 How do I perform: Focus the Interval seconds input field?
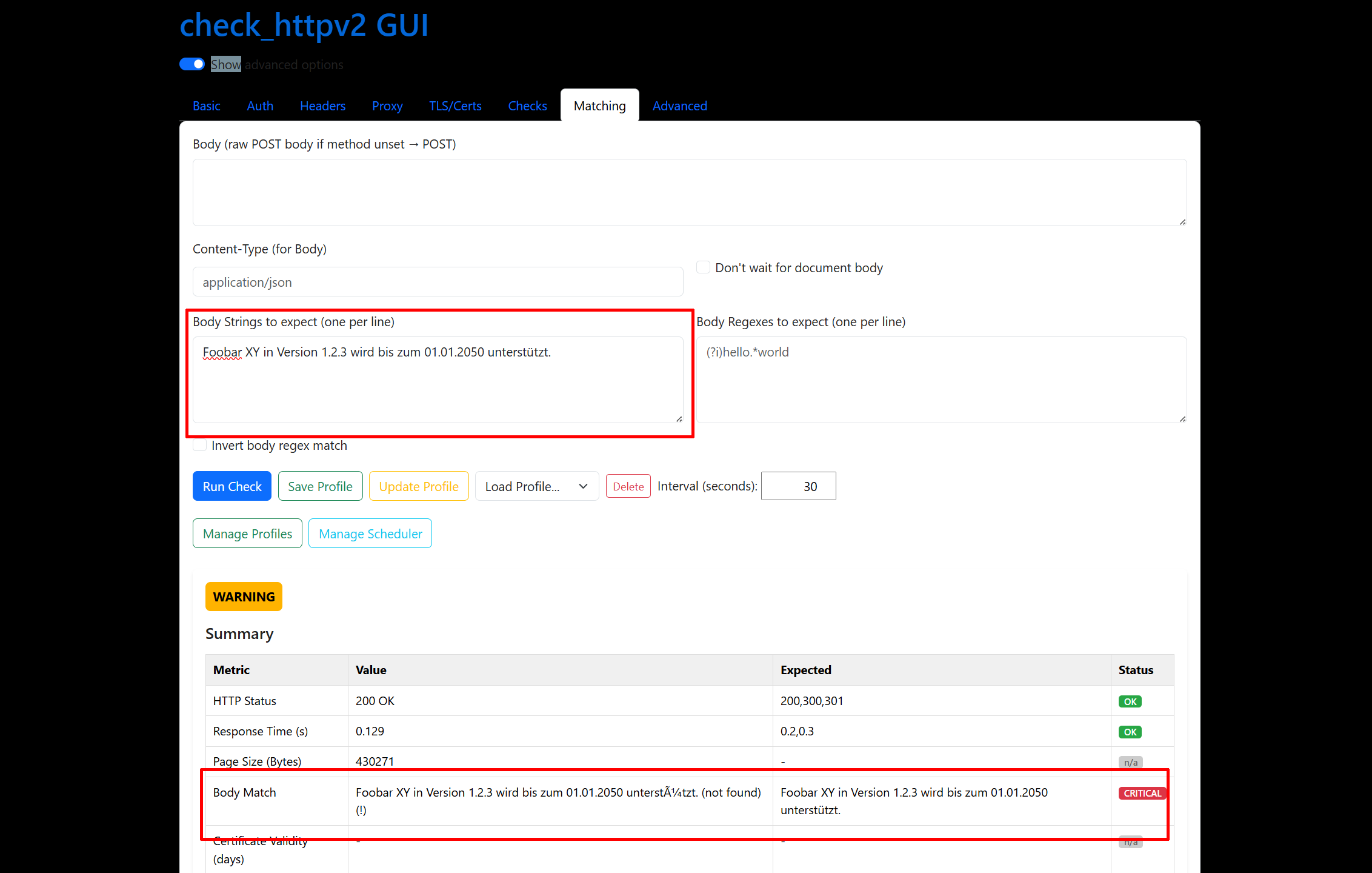[x=798, y=486]
